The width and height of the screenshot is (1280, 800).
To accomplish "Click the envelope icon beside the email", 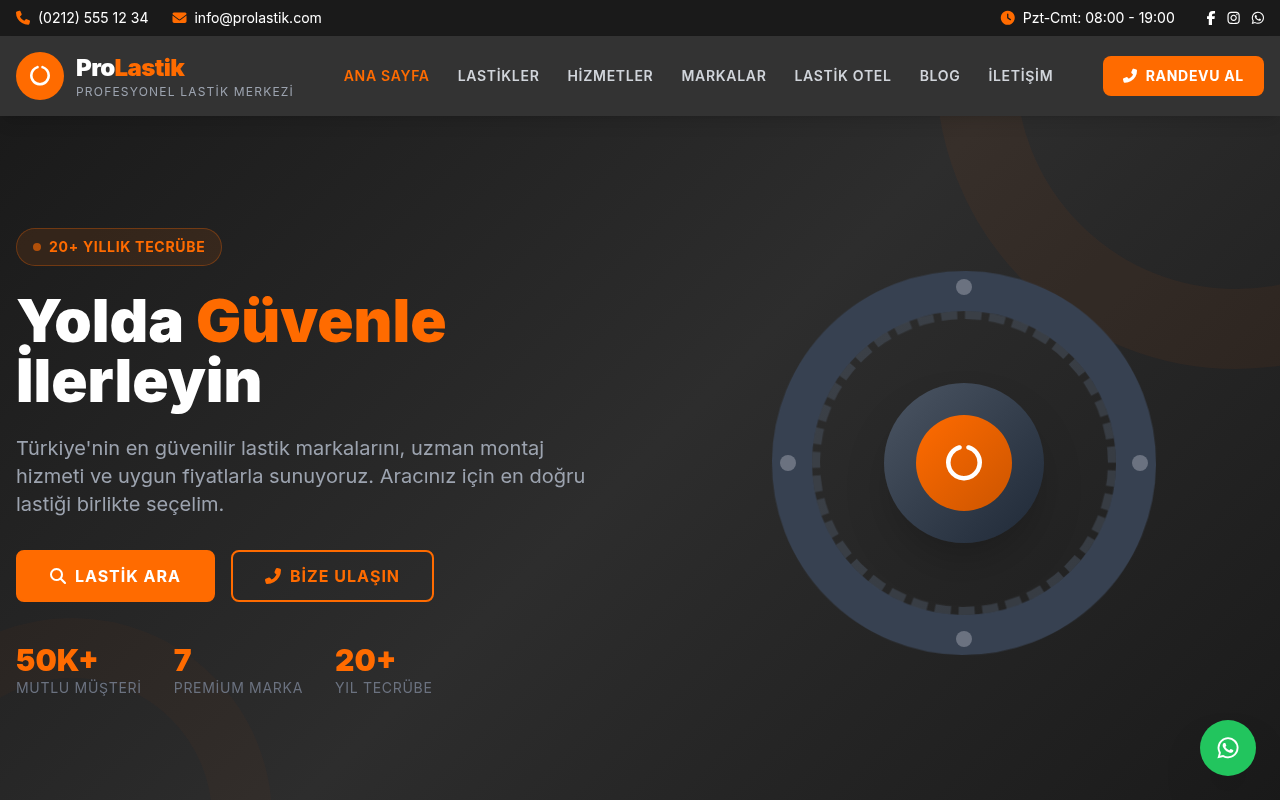I will [180, 18].
